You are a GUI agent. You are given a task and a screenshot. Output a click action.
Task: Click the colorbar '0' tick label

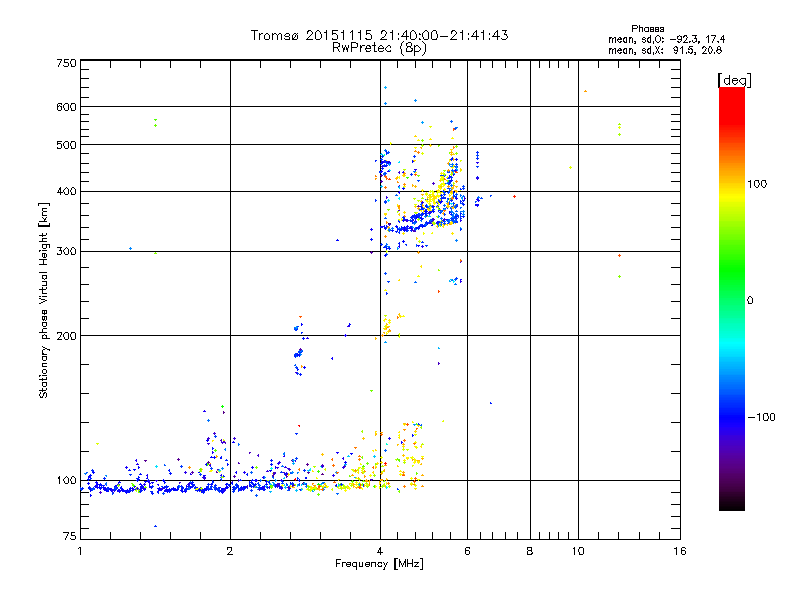tap(750, 301)
